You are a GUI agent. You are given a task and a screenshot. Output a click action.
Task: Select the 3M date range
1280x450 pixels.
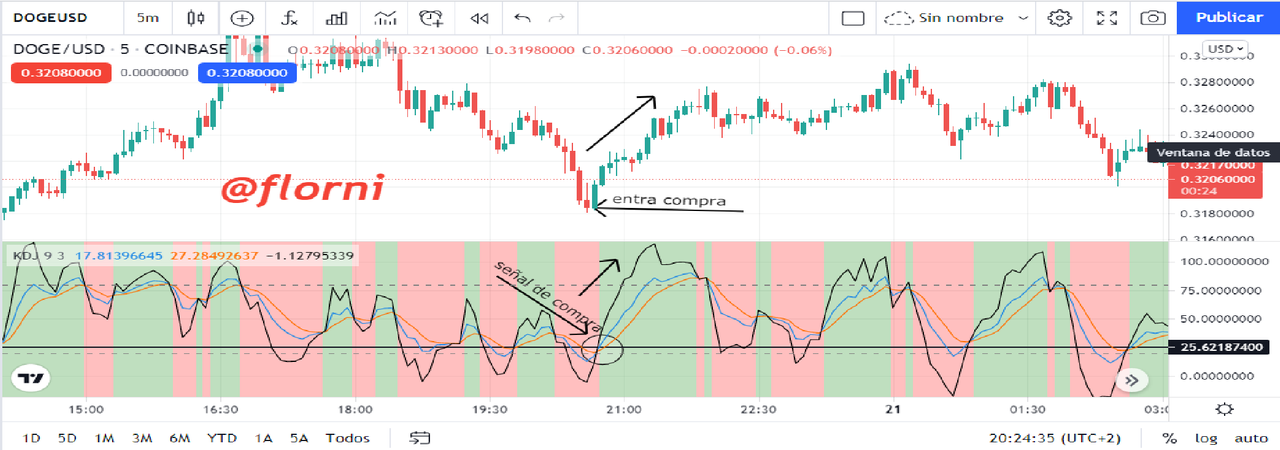coord(141,438)
